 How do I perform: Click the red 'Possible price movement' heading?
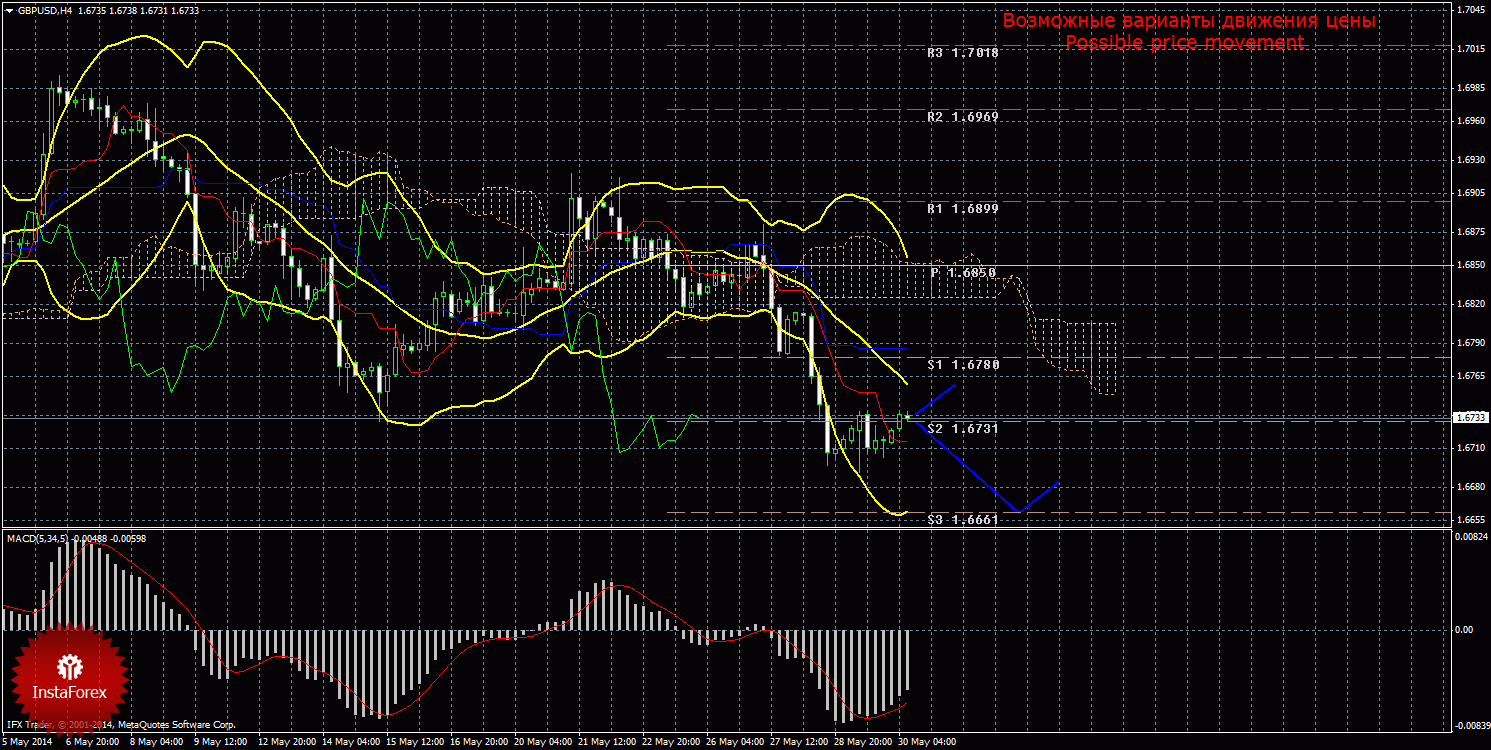[1184, 43]
